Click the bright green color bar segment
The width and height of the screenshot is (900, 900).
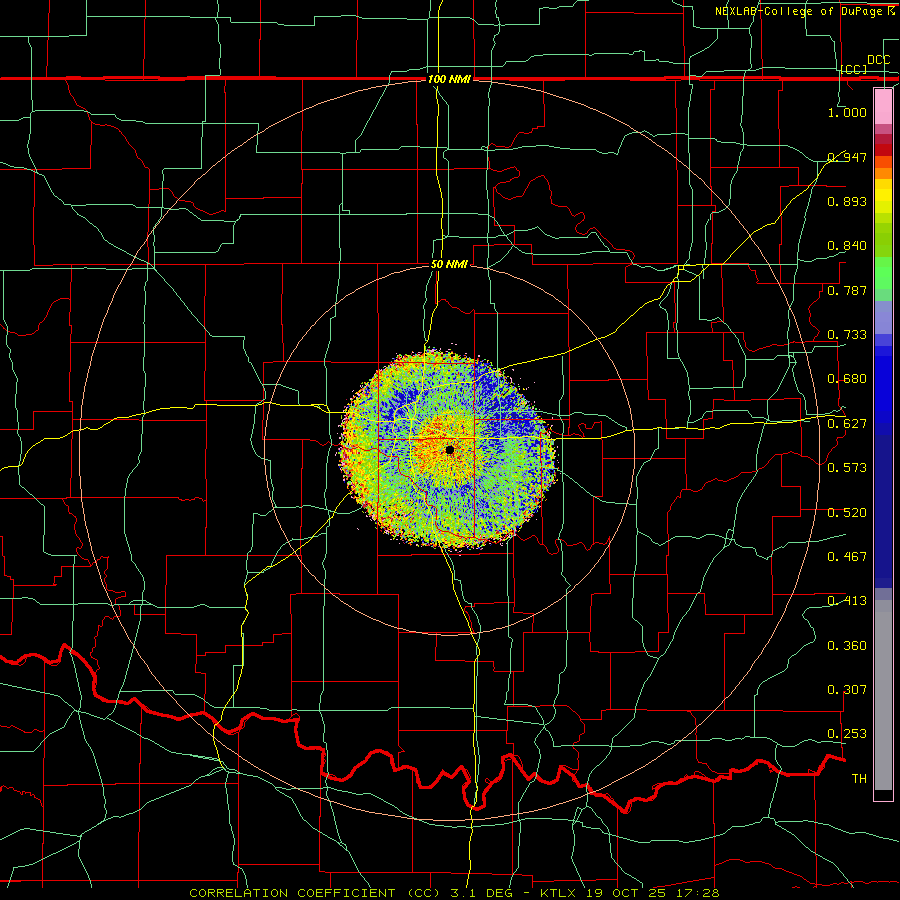click(x=883, y=273)
